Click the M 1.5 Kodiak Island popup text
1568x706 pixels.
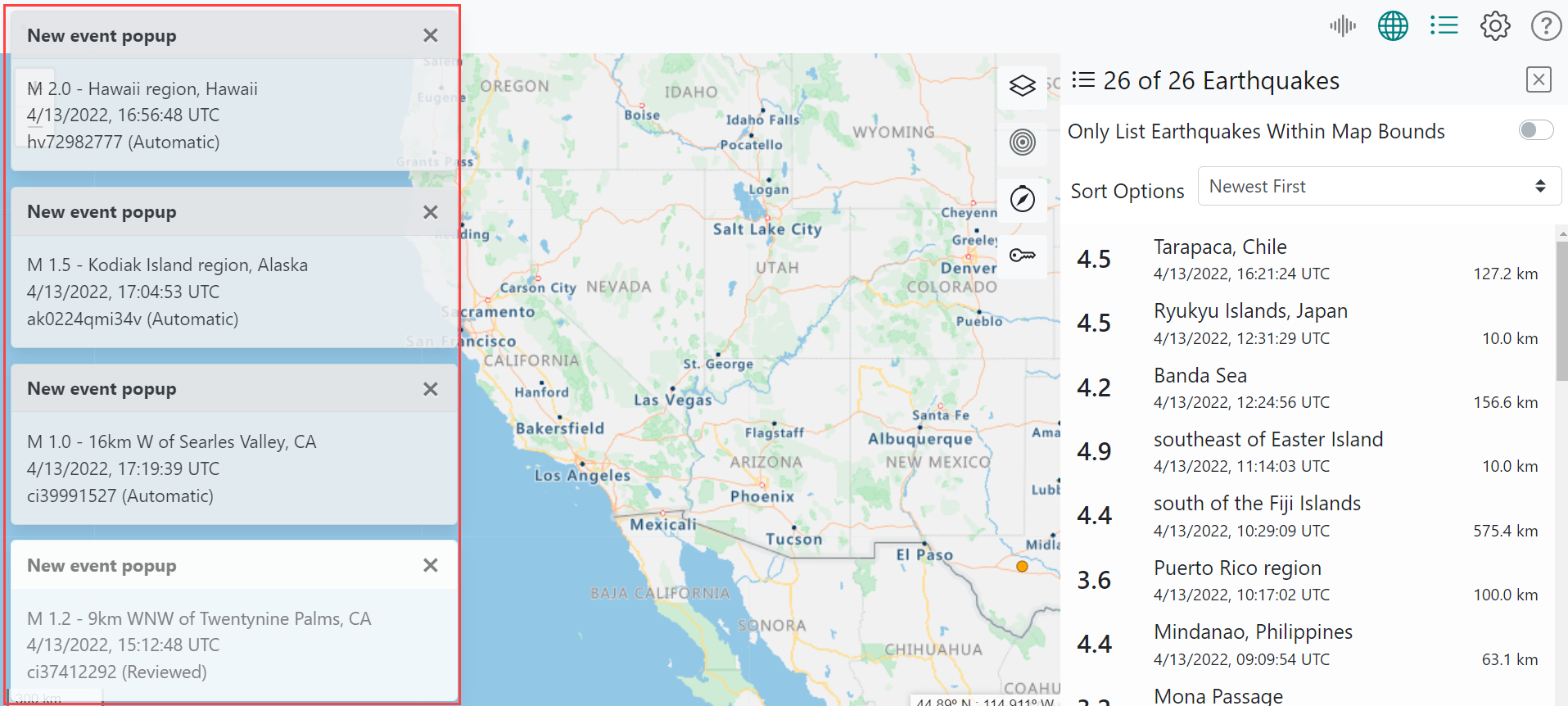click(167, 265)
